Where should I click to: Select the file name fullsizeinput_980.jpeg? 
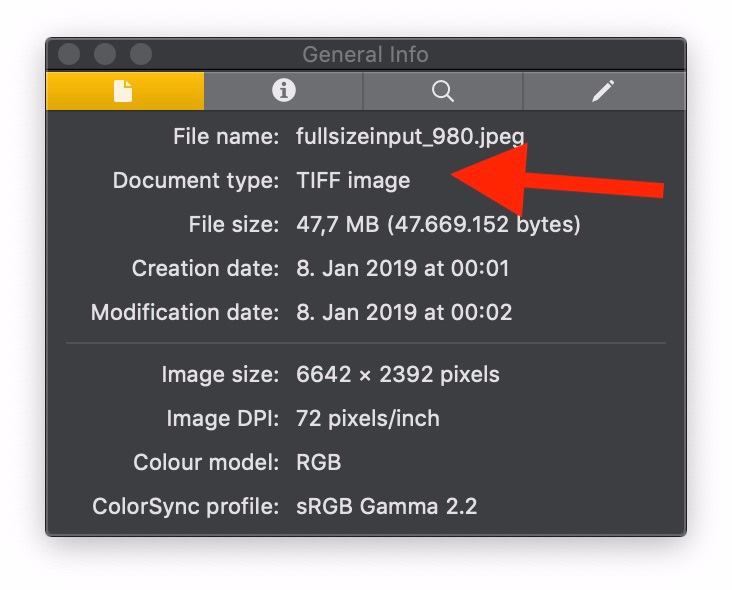tap(410, 137)
